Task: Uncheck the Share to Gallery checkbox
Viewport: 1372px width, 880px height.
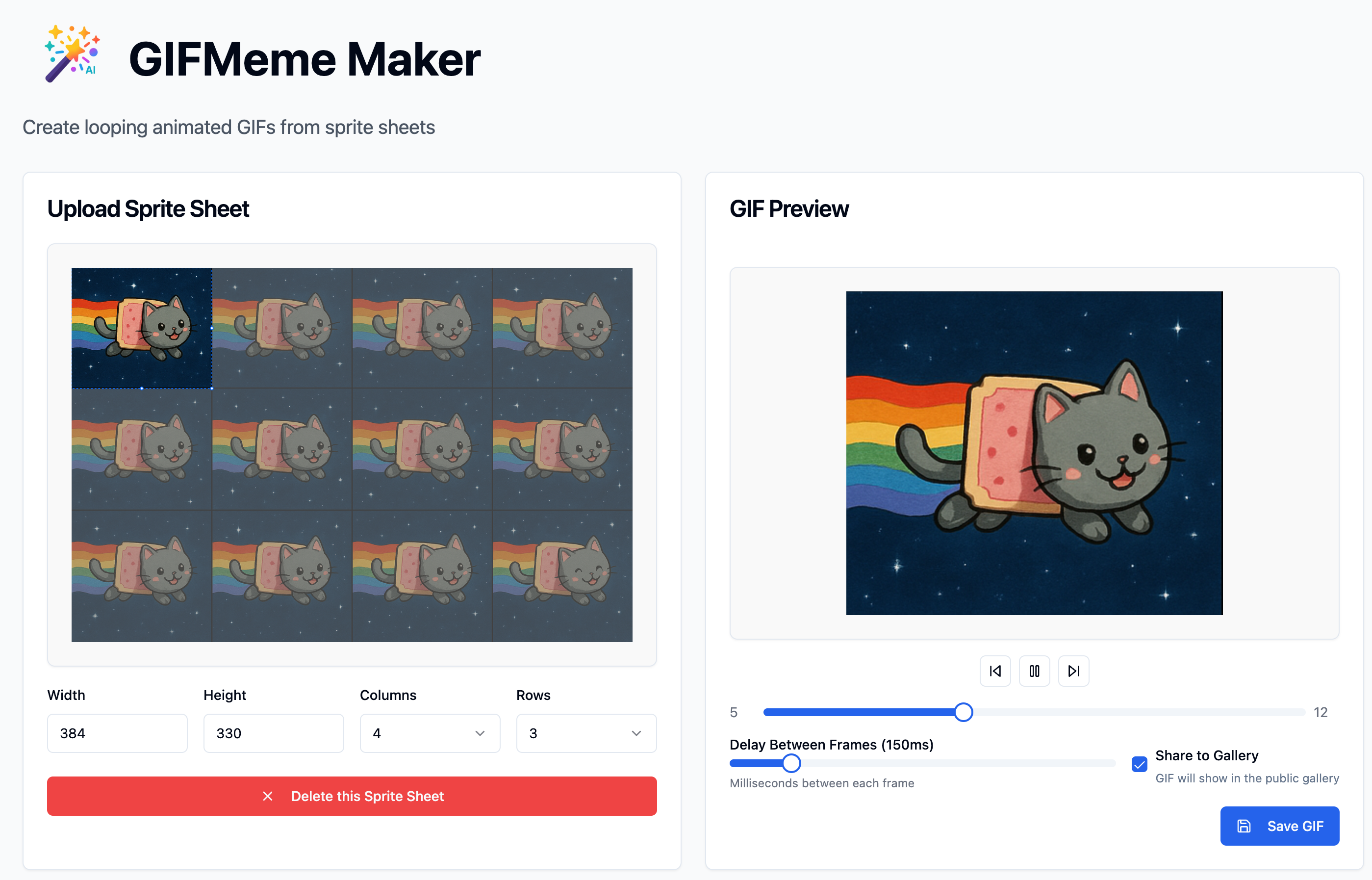Action: pyautogui.click(x=1139, y=764)
